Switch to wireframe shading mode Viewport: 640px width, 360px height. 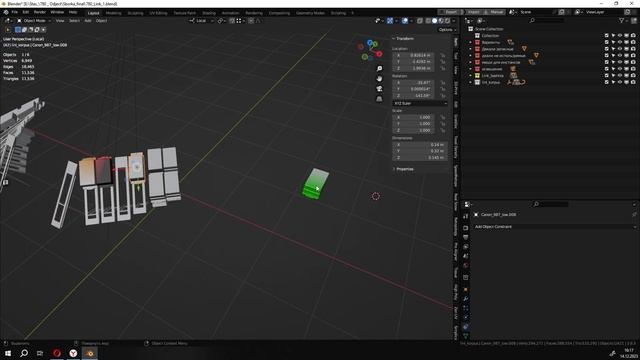click(428, 20)
